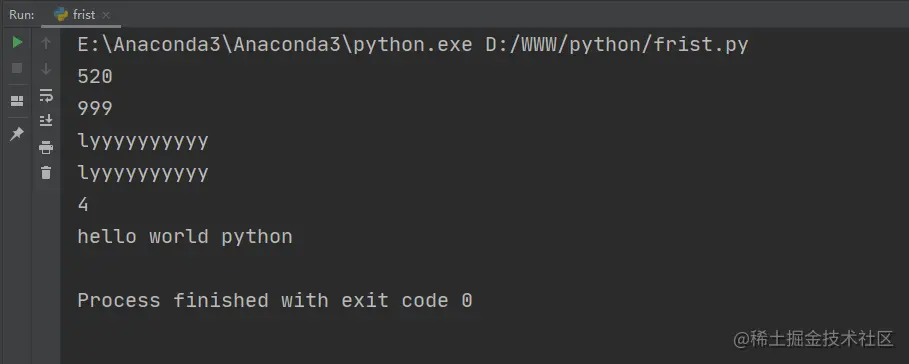The height and width of the screenshot is (364, 909).
Task: Click the up stack trace arrow
Action: pyautogui.click(x=46, y=42)
